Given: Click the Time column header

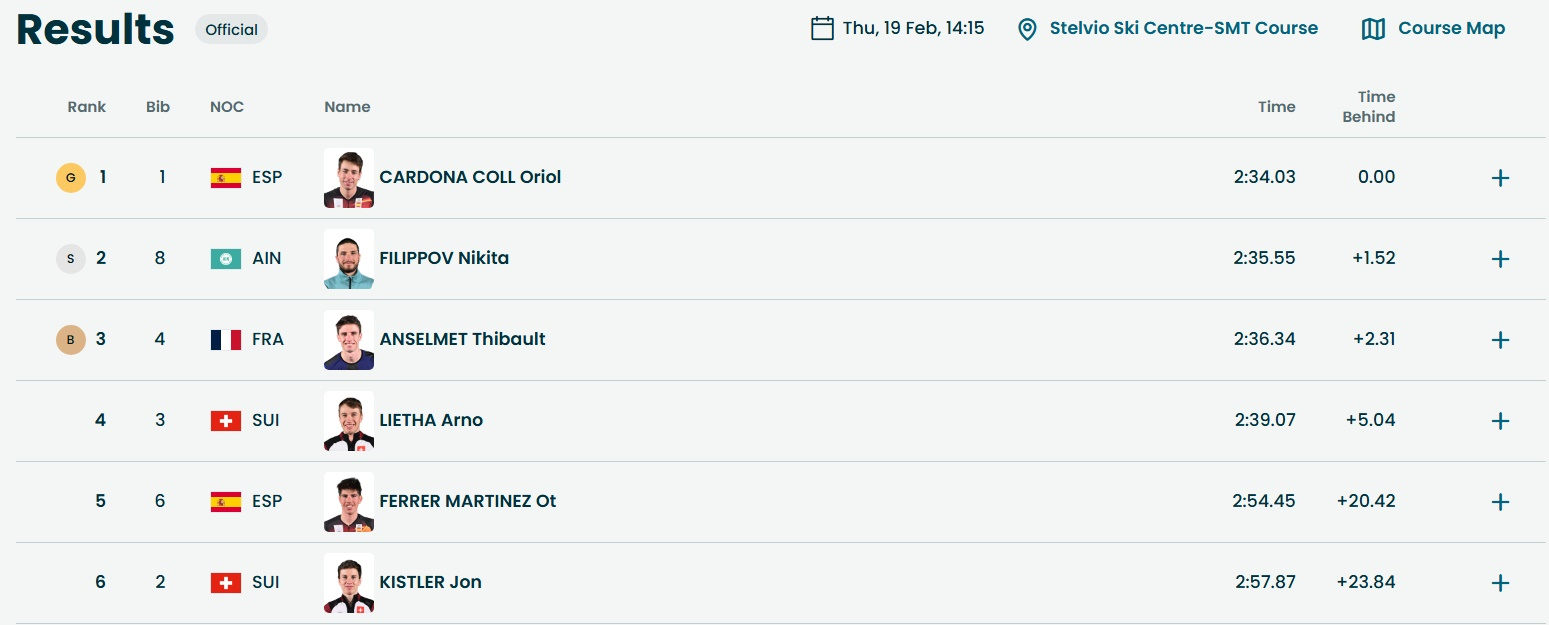Looking at the screenshot, I should pos(1276,107).
